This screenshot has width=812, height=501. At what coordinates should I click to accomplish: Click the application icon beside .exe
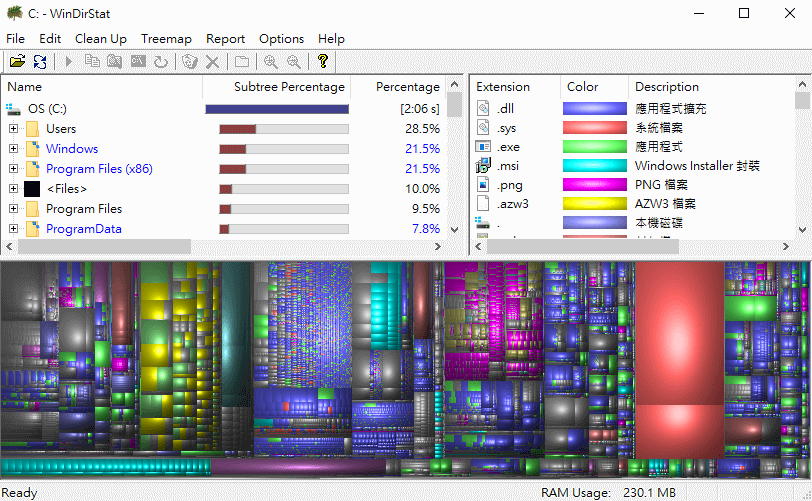click(483, 147)
